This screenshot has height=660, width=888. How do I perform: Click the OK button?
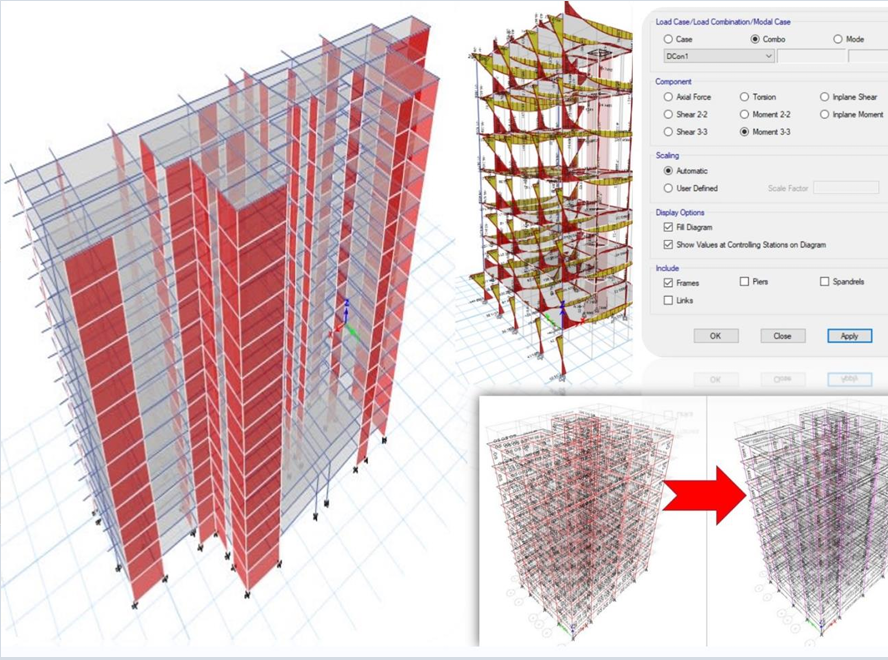click(716, 336)
